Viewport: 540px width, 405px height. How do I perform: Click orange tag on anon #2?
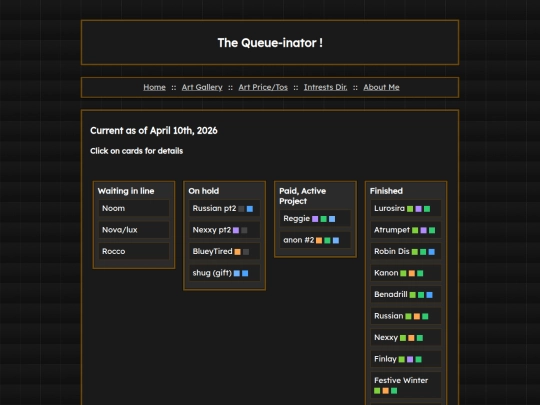319,241
